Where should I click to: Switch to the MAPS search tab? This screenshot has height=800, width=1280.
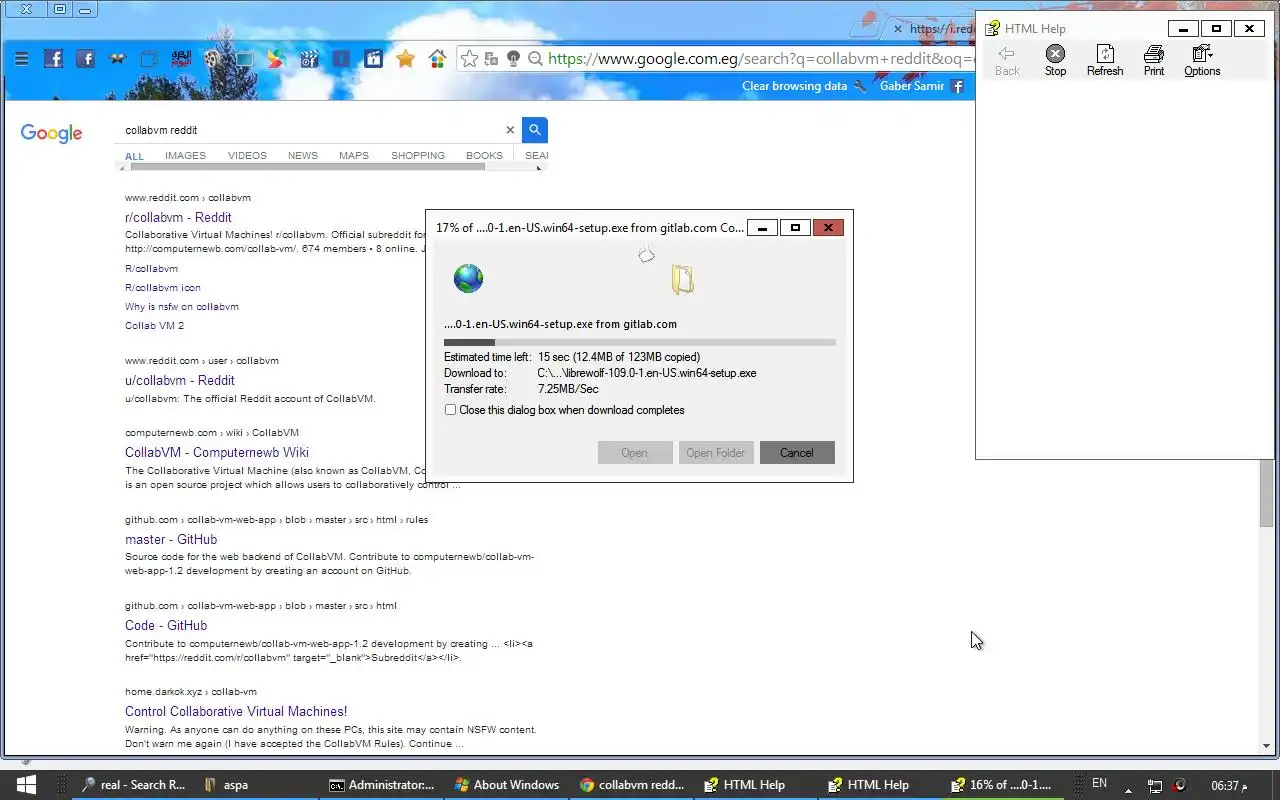[354, 155]
